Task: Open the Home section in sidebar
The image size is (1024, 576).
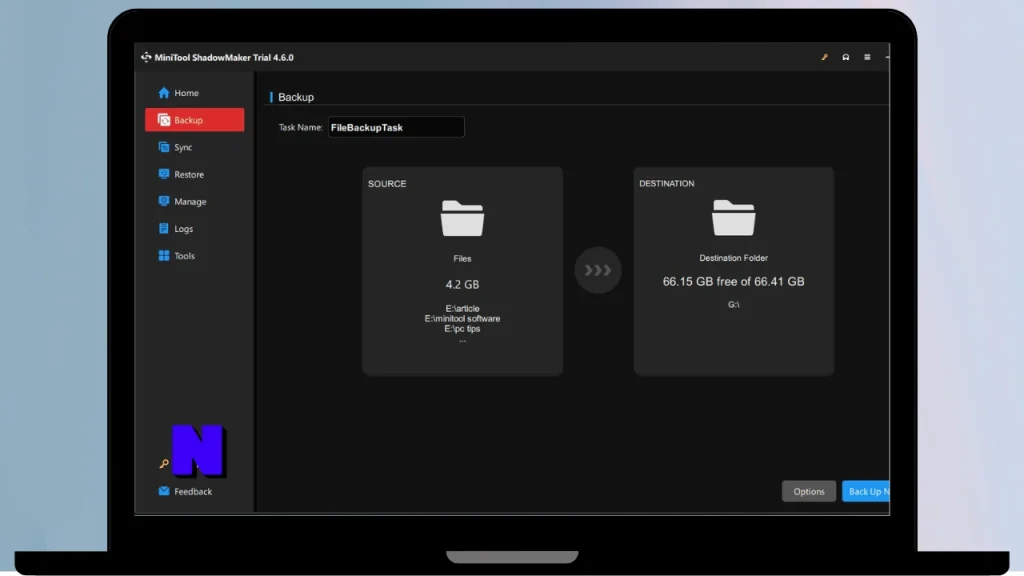Action: click(x=194, y=93)
